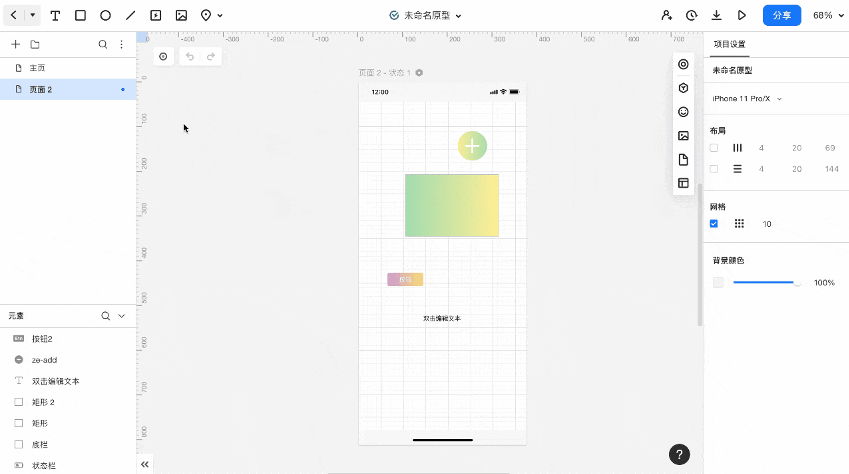Enable the column layout checkbox

pos(714,148)
